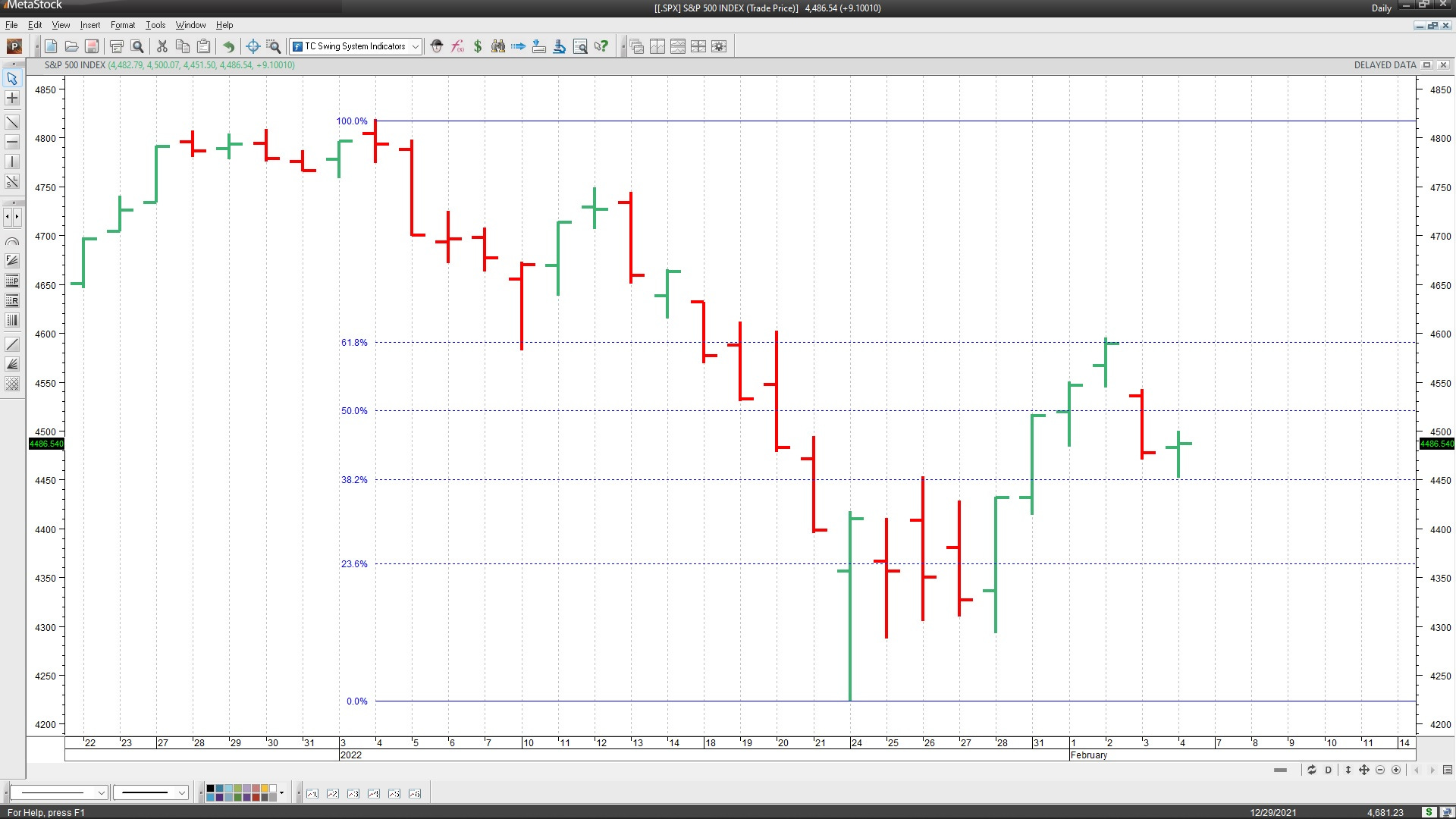Screen dimensions: 1456x819
Task: Open the Insert menu
Action: point(90,25)
